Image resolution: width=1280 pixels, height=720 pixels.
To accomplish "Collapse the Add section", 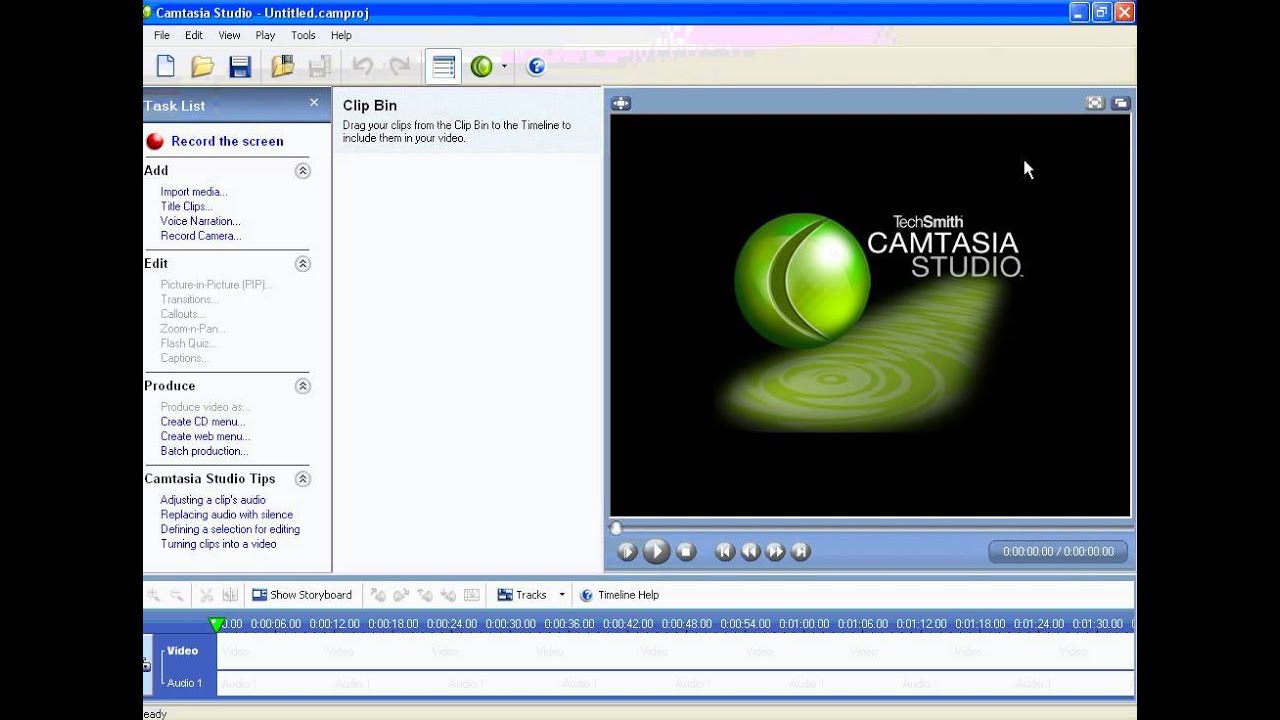I will [x=303, y=171].
